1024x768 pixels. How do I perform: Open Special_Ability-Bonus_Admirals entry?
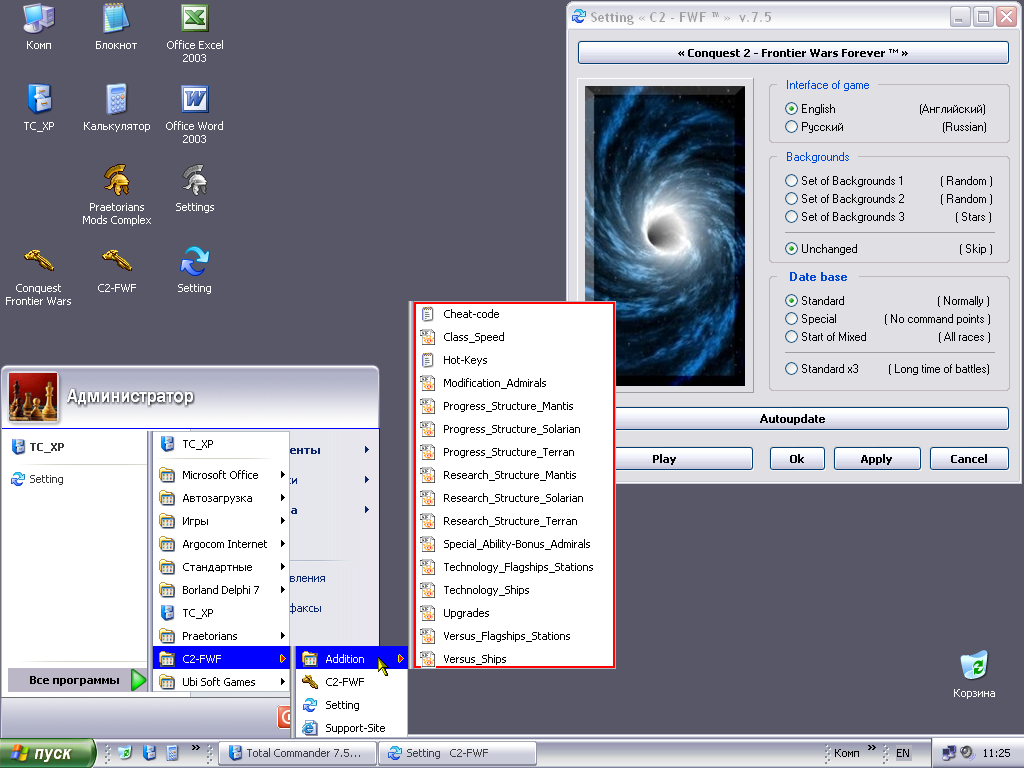coord(515,543)
